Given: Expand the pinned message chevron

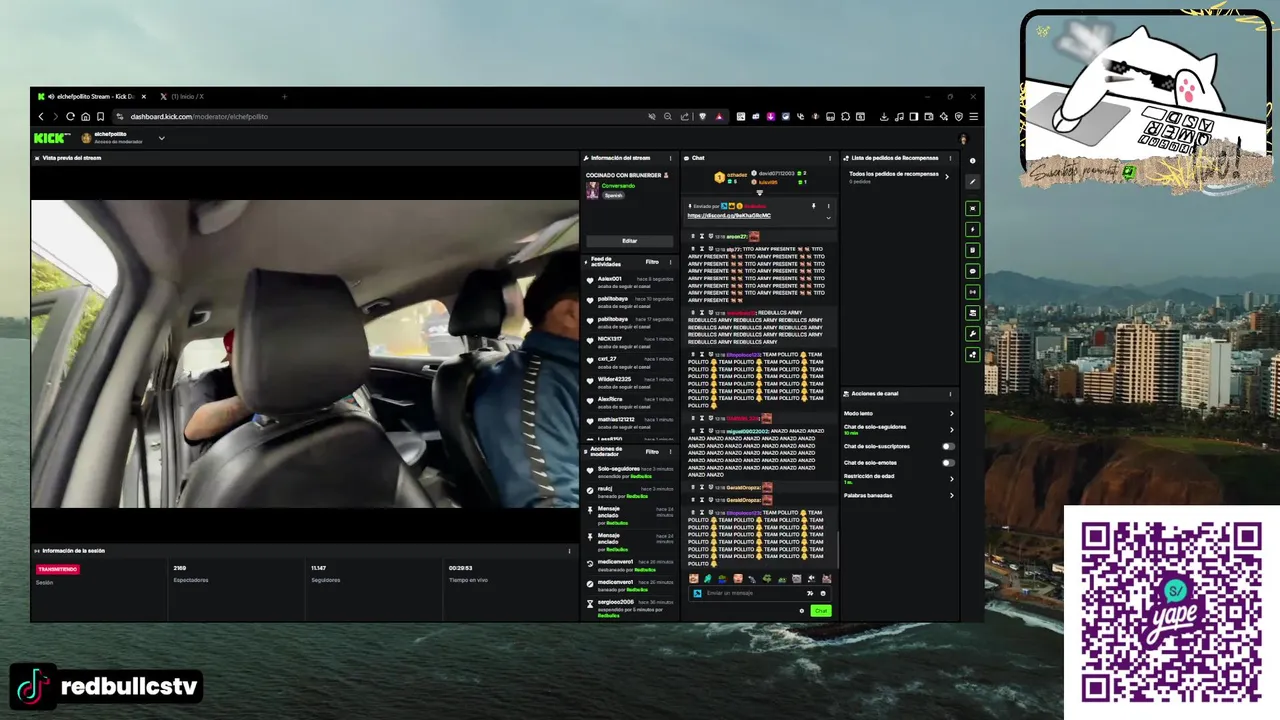Looking at the screenshot, I should pyautogui.click(x=828, y=216).
